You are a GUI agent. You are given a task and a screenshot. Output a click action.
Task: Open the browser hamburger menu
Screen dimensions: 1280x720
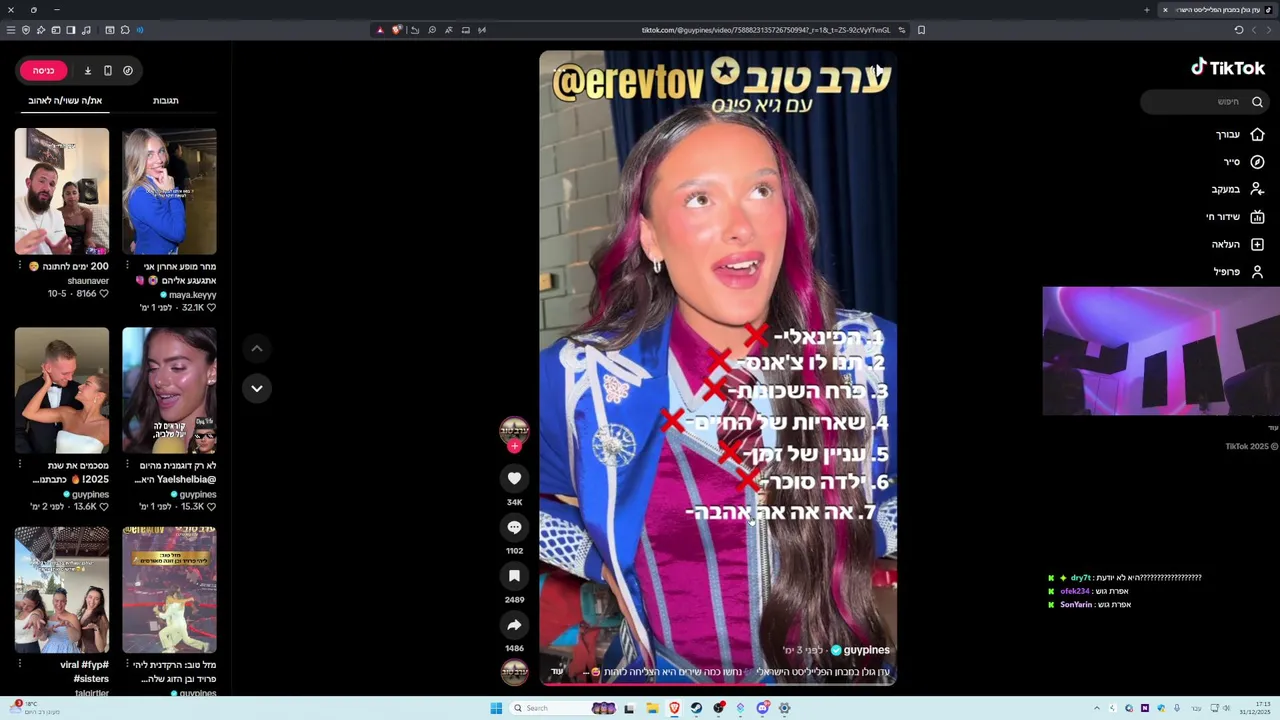click(x=11, y=30)
